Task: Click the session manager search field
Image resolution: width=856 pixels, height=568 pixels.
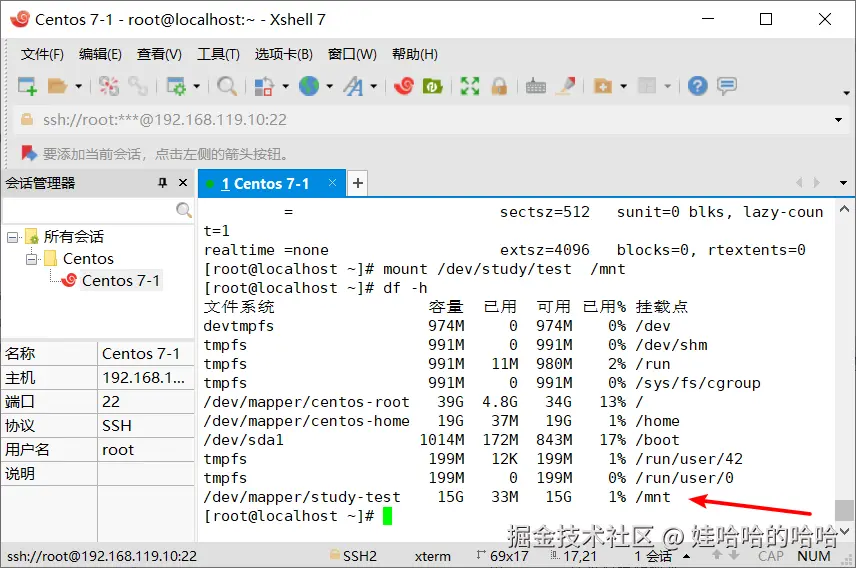Action: [90, 210]
